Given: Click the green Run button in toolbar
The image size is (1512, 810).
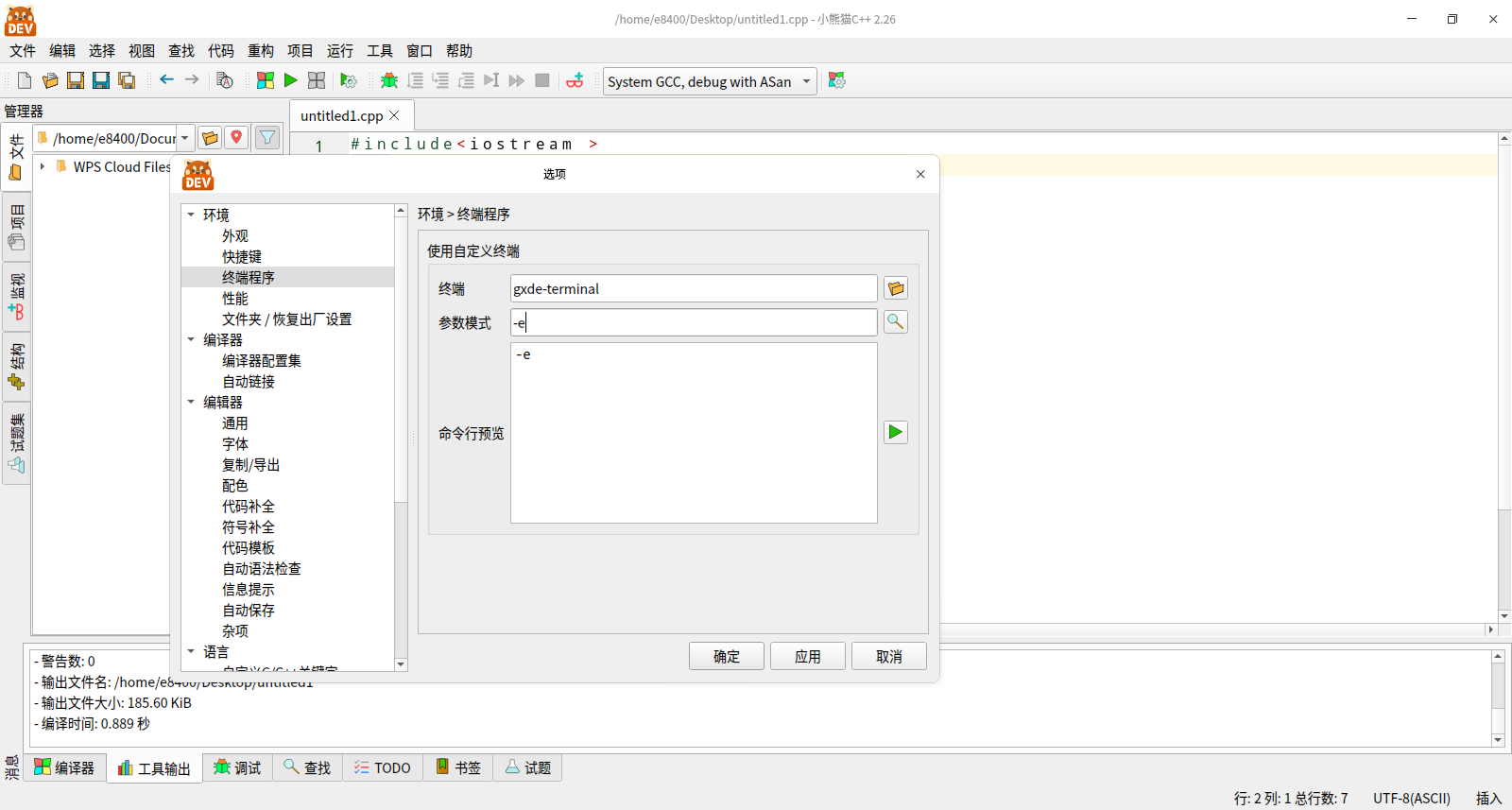Looking at the screenshot, I should pyautogui.click(x=291, y=81).
